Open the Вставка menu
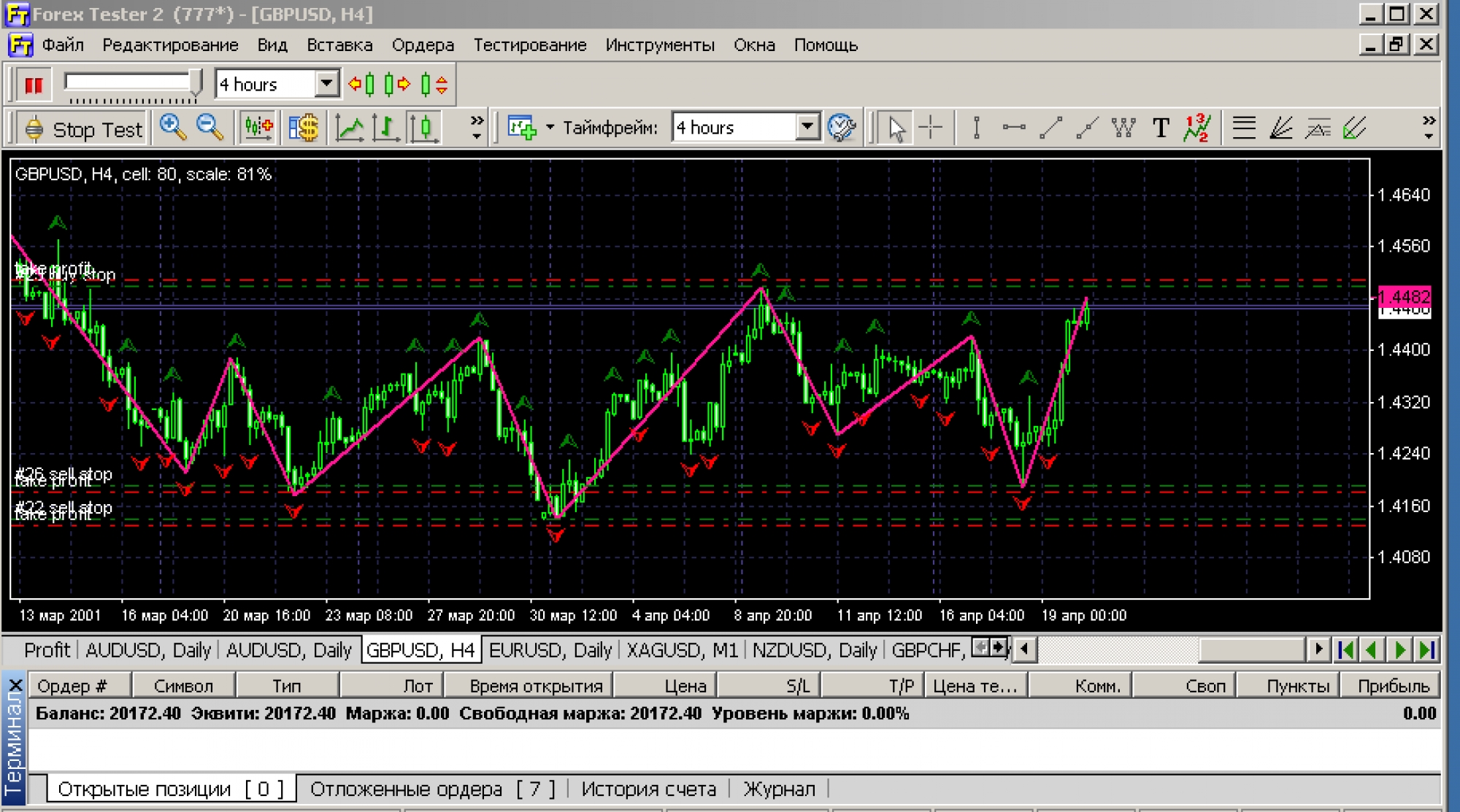Viewport: 1460px width, 812px height. (x=339, y=45)
